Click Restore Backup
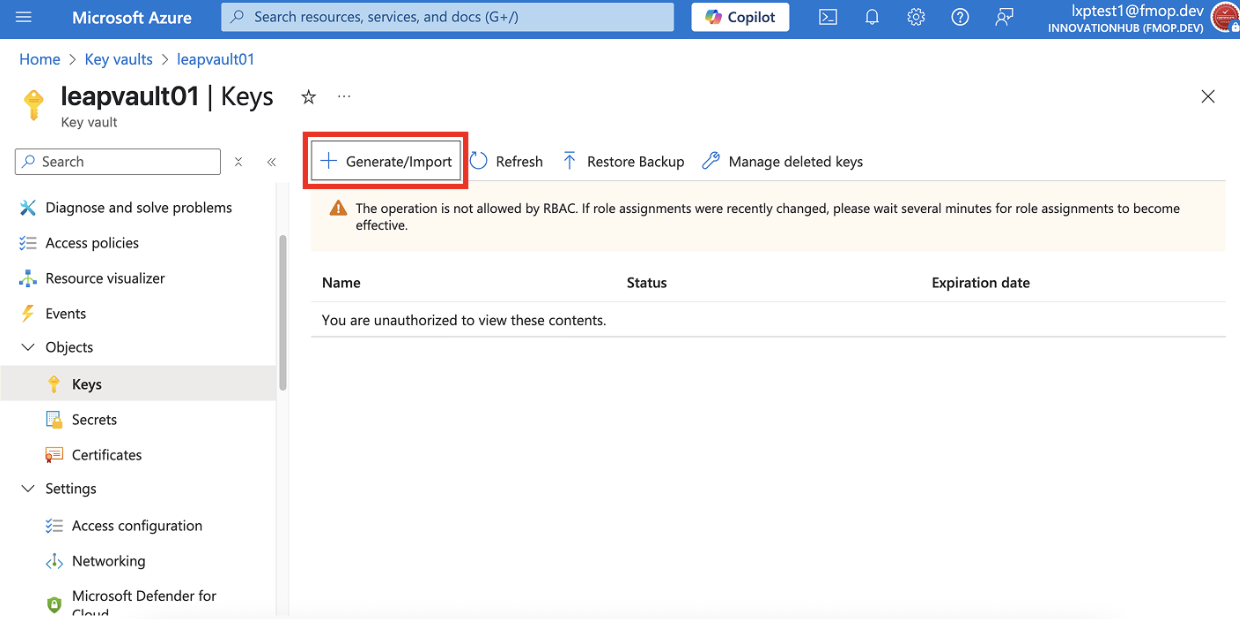The width and height of the screenshot is (1240, 628). tap(623, 161)
